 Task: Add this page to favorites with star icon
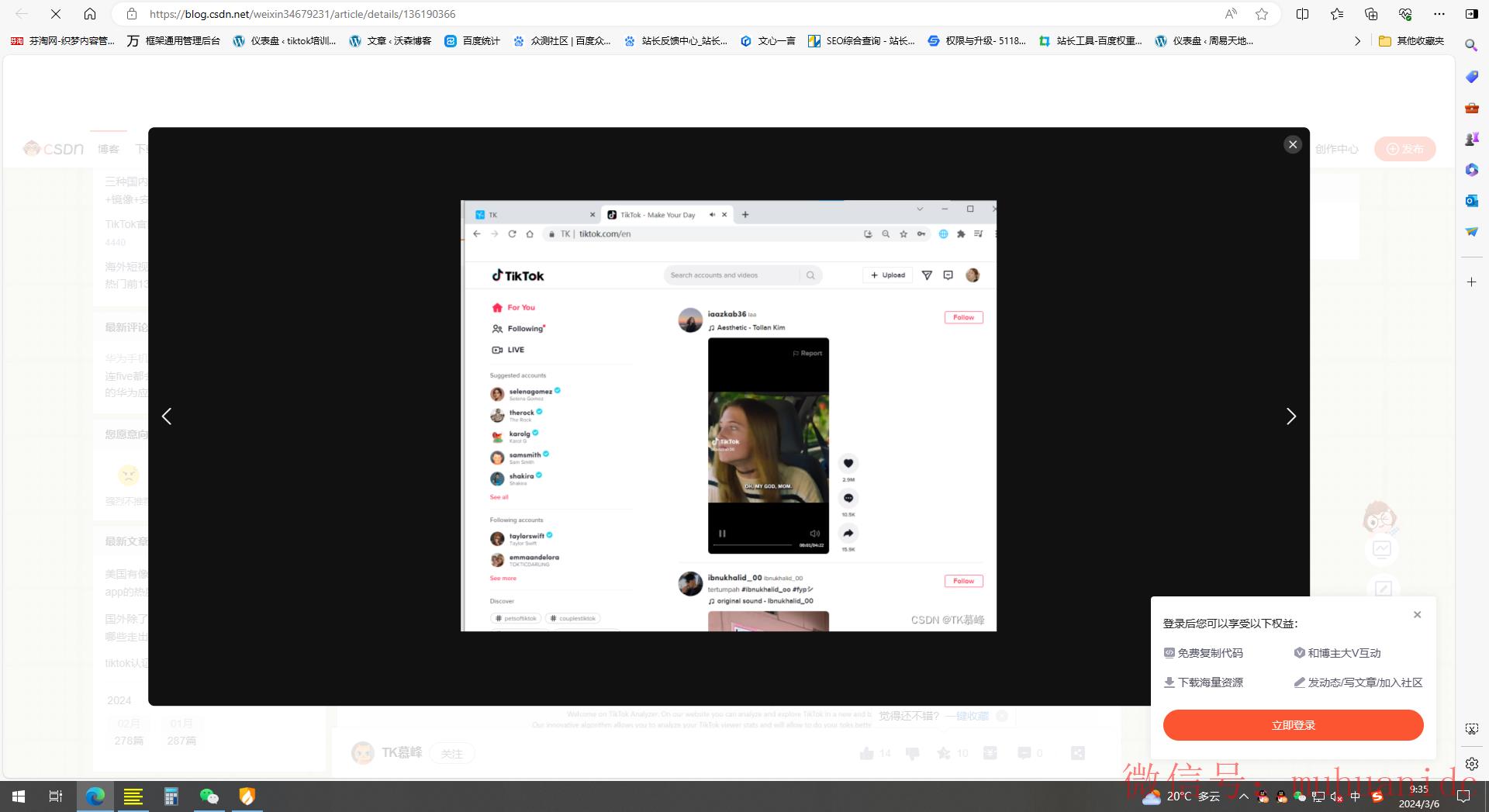1262,14
